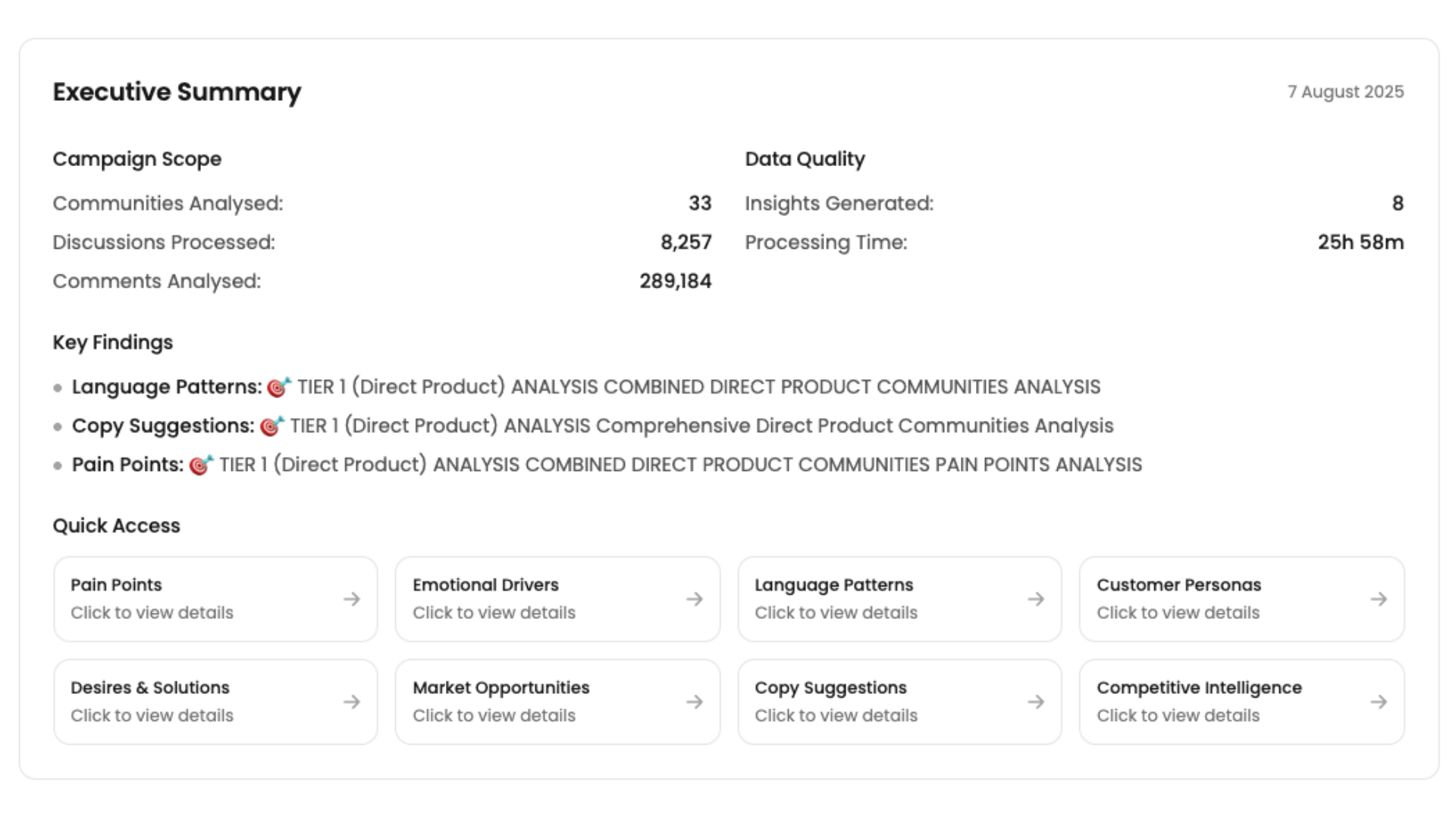
Task: Click the arrow icon on Customer Personas card
Action: click(x=1379, y=599)
